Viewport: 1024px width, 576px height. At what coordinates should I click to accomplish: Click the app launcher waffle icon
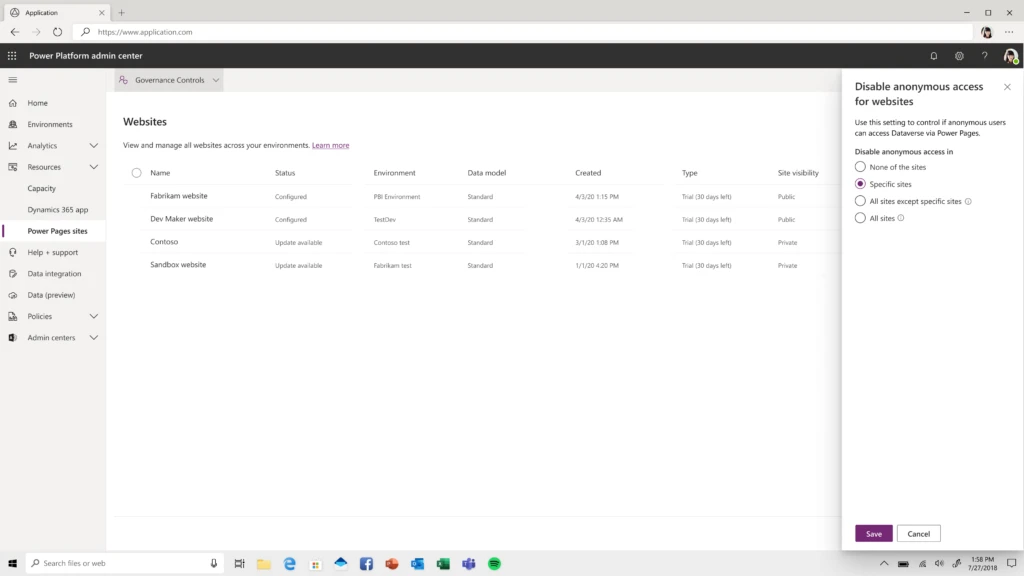[11, 56]
